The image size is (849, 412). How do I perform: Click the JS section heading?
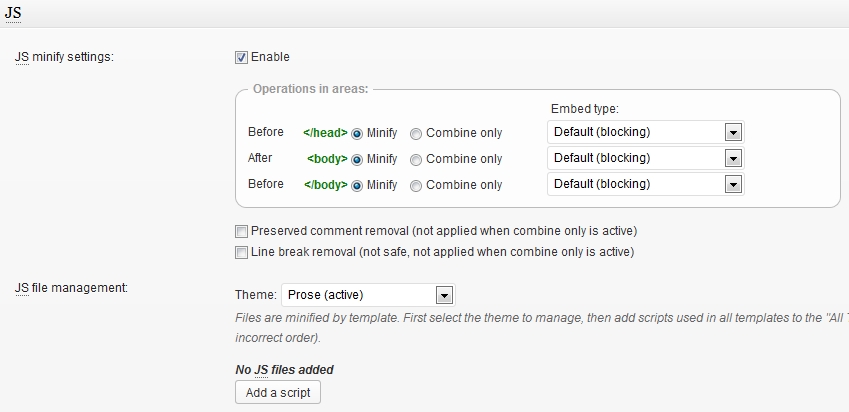tap(14, 13)
